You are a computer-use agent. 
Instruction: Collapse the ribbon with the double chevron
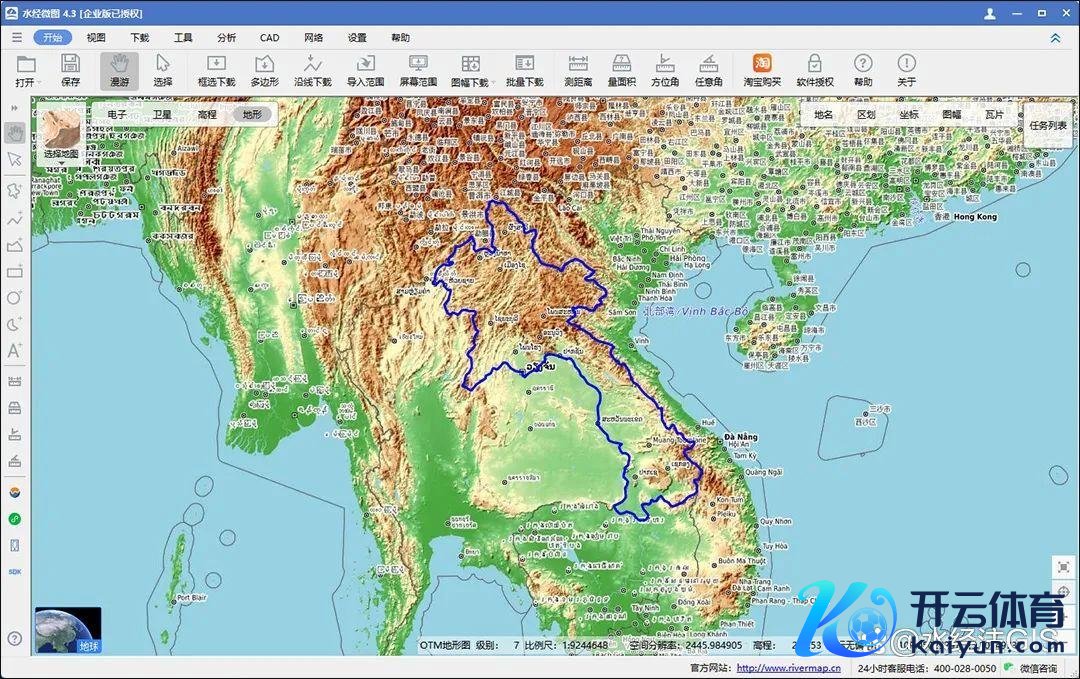coord(1055,38)
